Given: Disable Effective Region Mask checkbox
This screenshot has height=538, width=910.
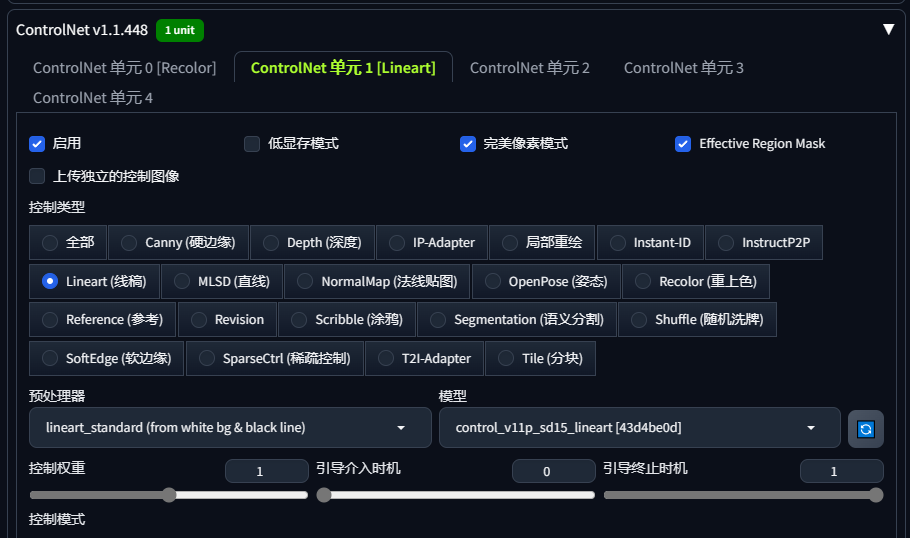Looking at the screenshot, I should pyautogui.click(x=683, y=143).
